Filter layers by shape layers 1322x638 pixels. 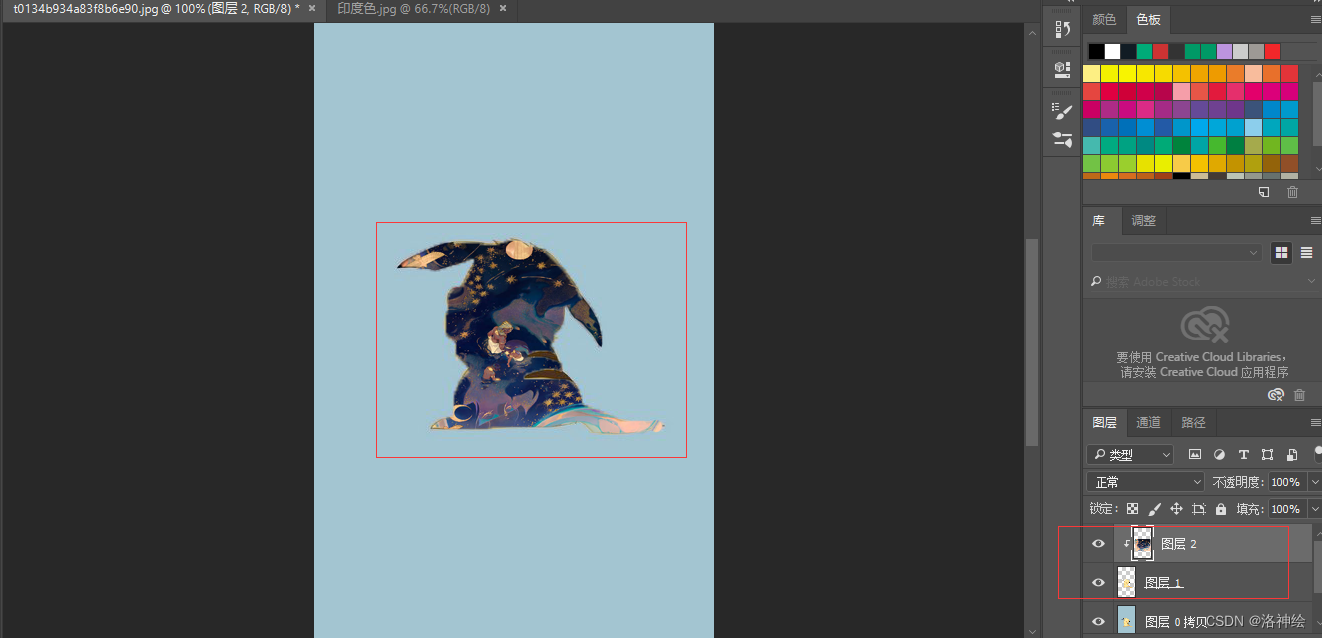click(1268, 454)
